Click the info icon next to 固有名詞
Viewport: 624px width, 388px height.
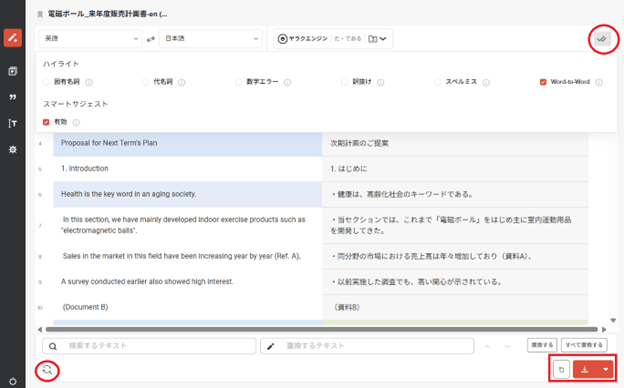[89, 82]
